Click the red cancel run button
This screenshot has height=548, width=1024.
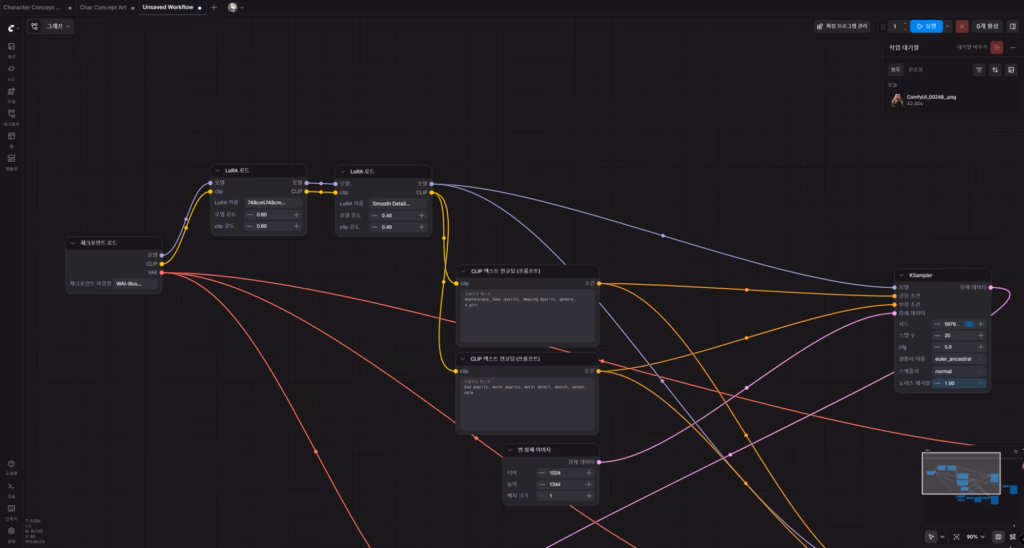[x=962, y=26]
